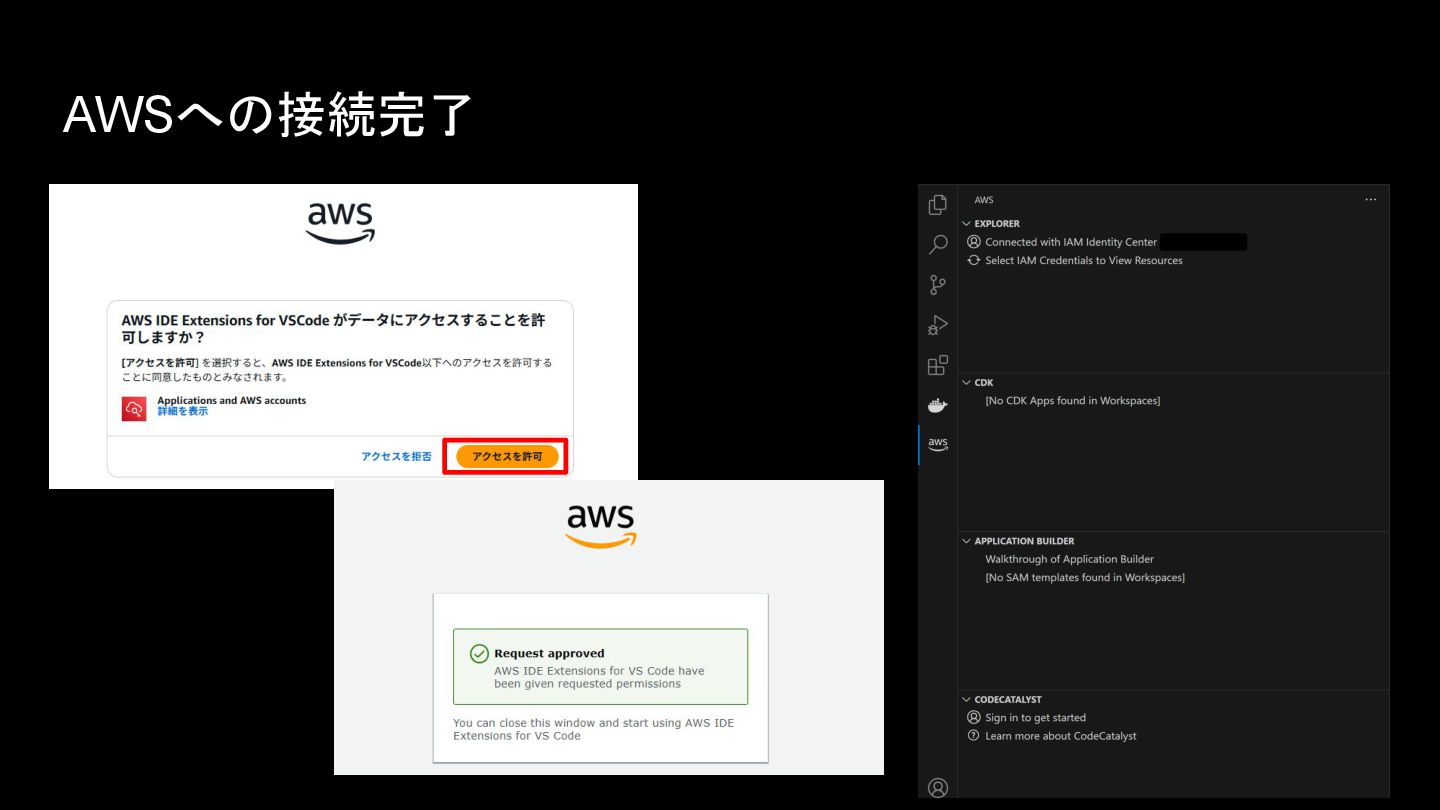Viewport: 1440px width, 810px height.
Task: Open the Accounts icon in the activity bar
Action: [937, 787]
